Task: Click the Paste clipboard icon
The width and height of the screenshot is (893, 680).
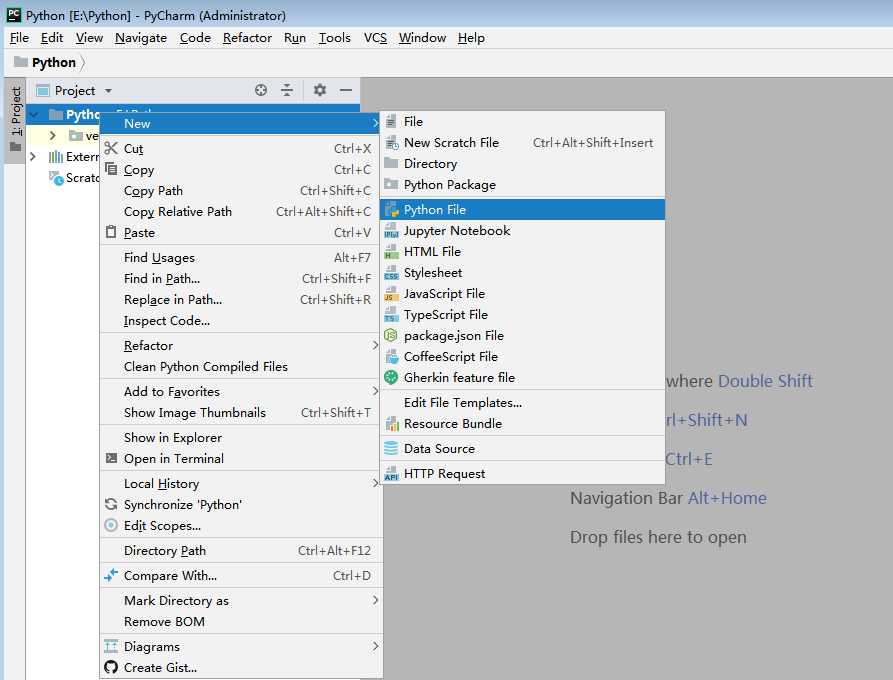Action: pyautogui.click(x=111, y=232)
